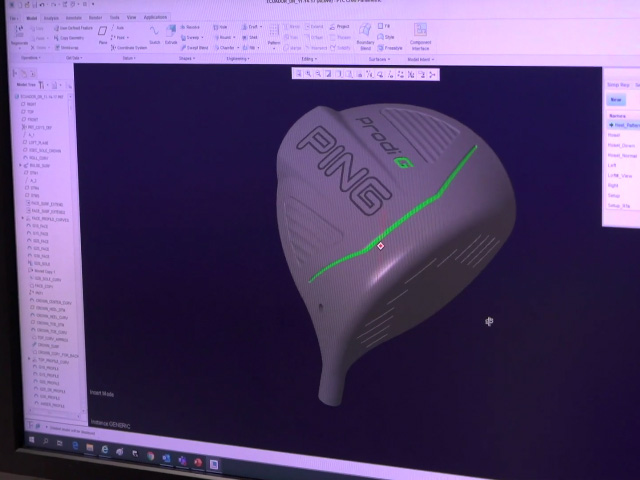Select Moved Copy 1 in the model tree
This screenshot has height=480, width=640.
pos(42,271)
